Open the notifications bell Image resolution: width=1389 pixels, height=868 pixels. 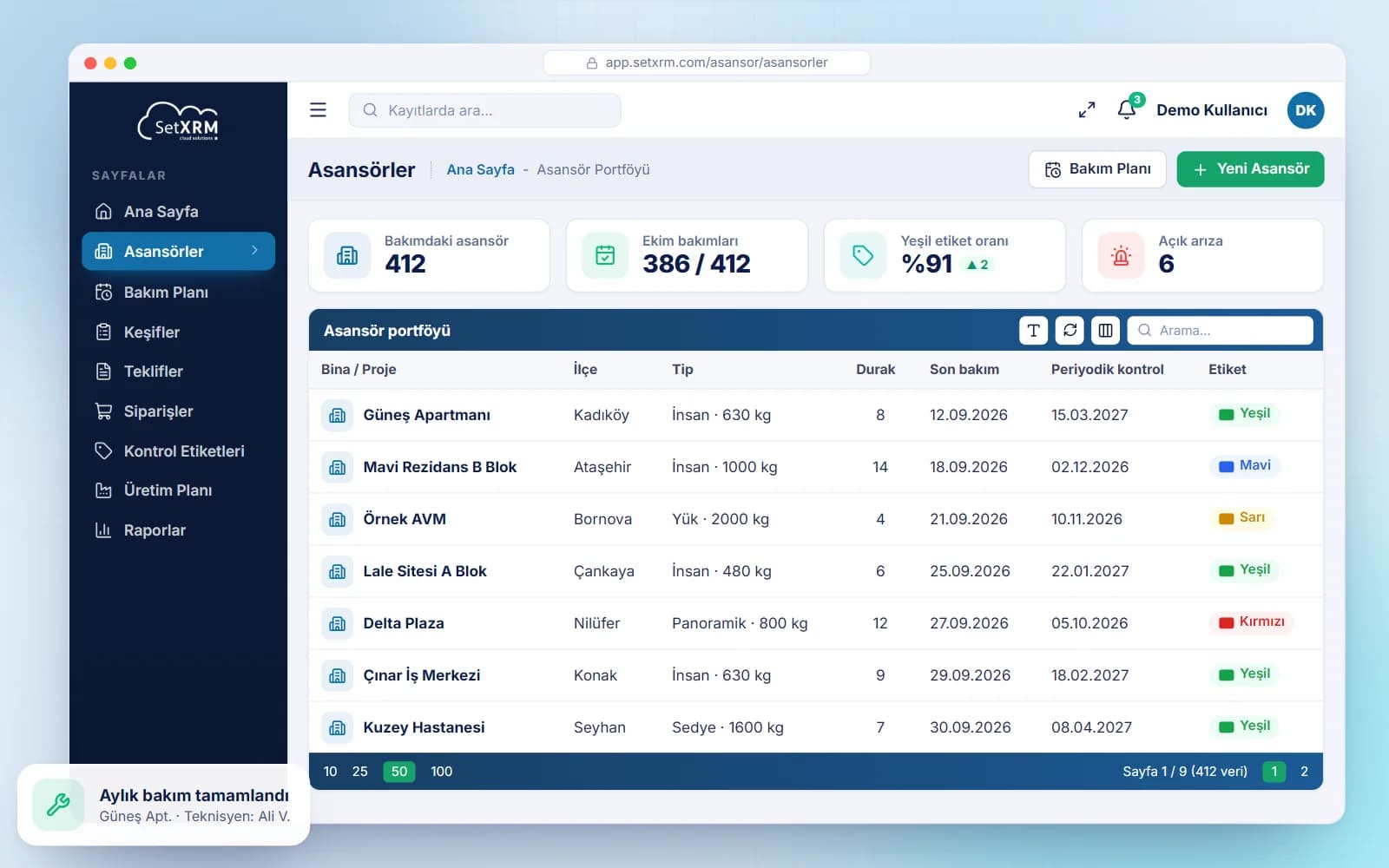(x=1127, y=109)
